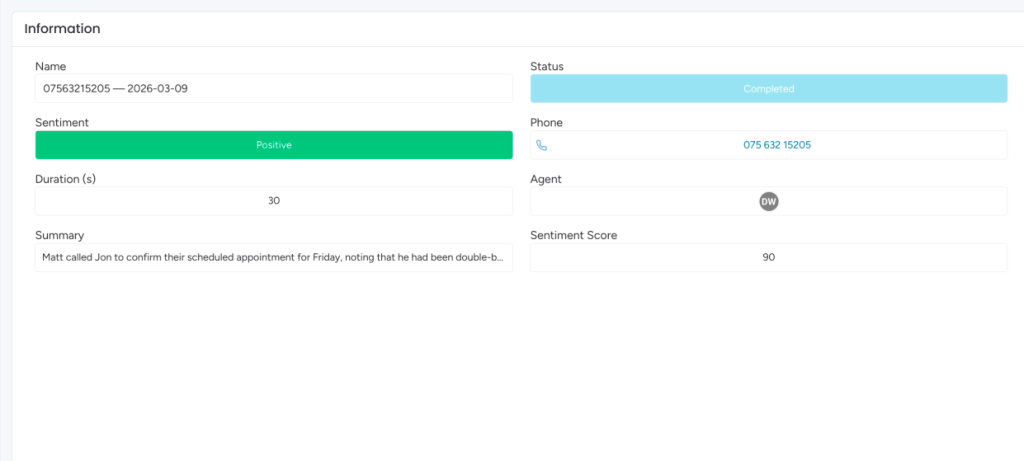The width and height of the screenshot is (1024, 461).
Task: Click the Information section heading
Action: click(62, 29)
